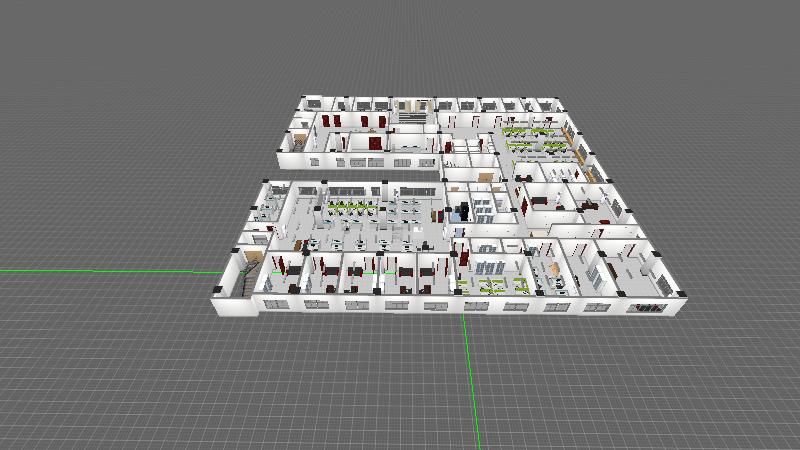Click the black column at the front-left building corner

pos(216,290)
